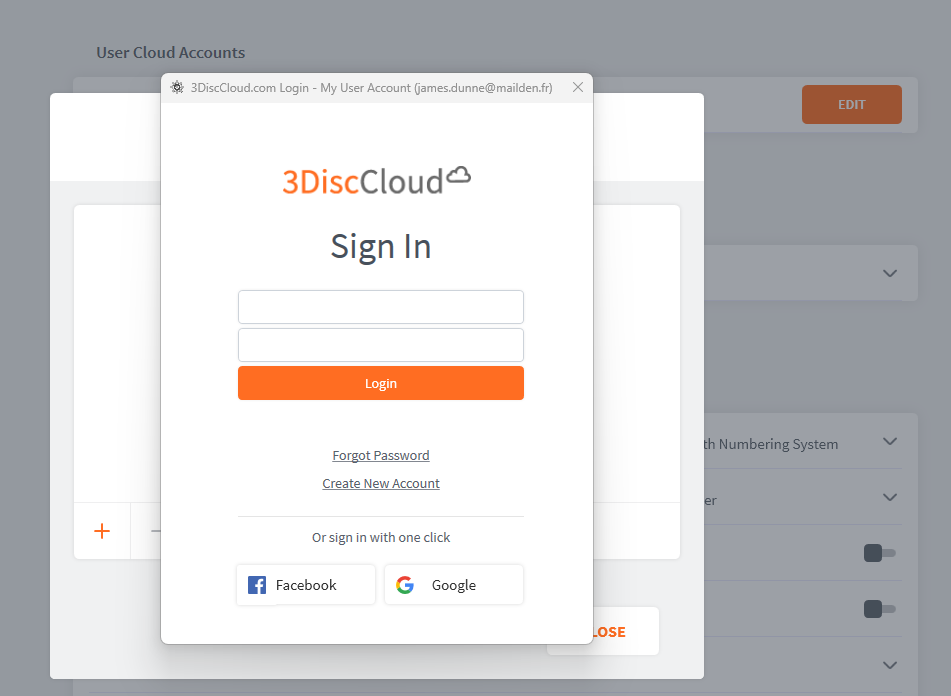The image size is (951, 696).
Task: Click the 3DiscCloud cloud logo
Action: pyautogui.click(x=376, y=180)
